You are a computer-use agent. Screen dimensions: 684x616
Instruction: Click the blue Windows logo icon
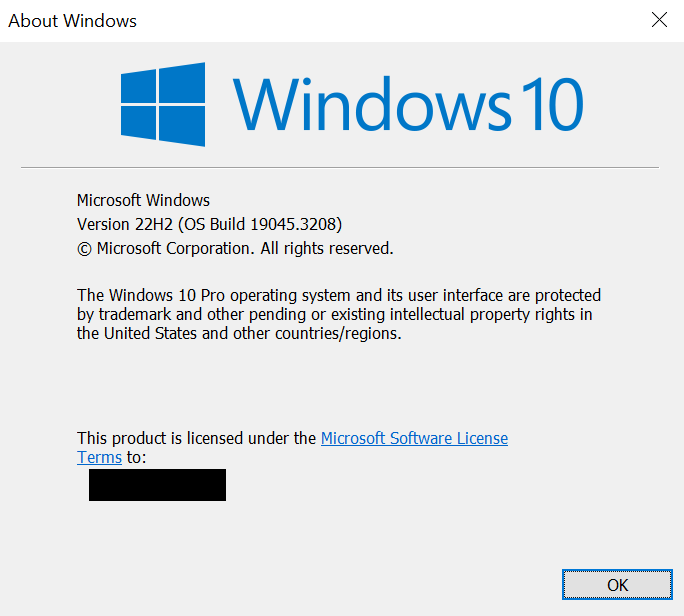(163, 104)
